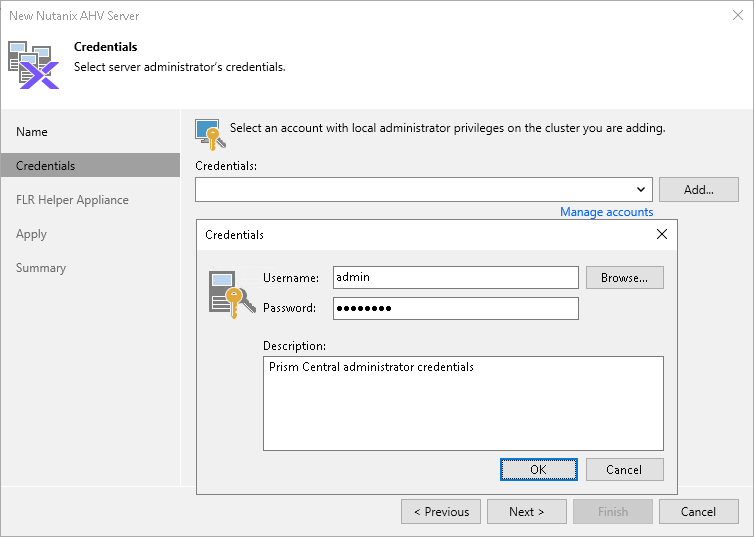Select the Credentials wizard step
Screen dimensions: 754x537
[x=45, y=166]
